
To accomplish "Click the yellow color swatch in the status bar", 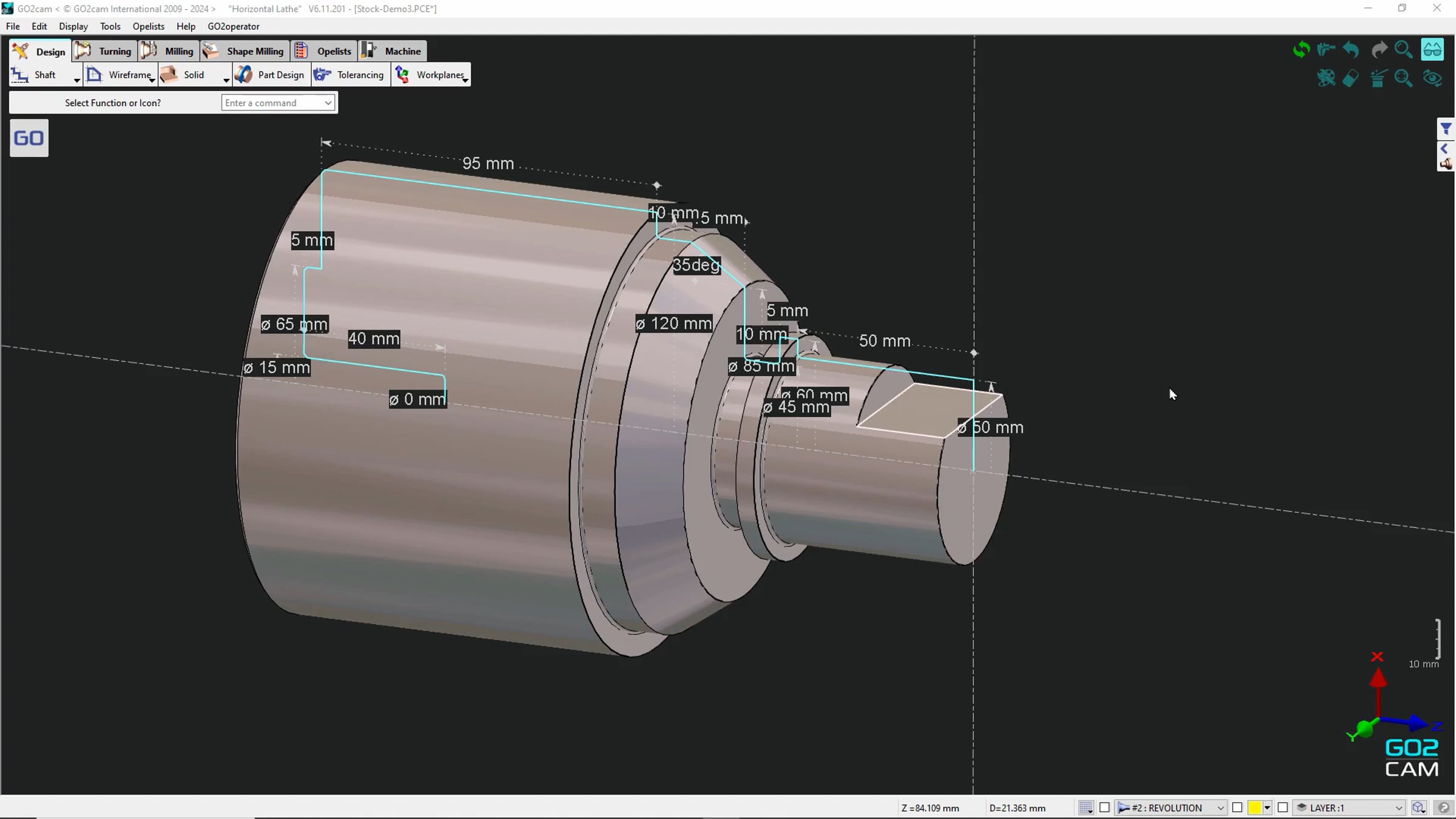I will tap(1255, 807).
